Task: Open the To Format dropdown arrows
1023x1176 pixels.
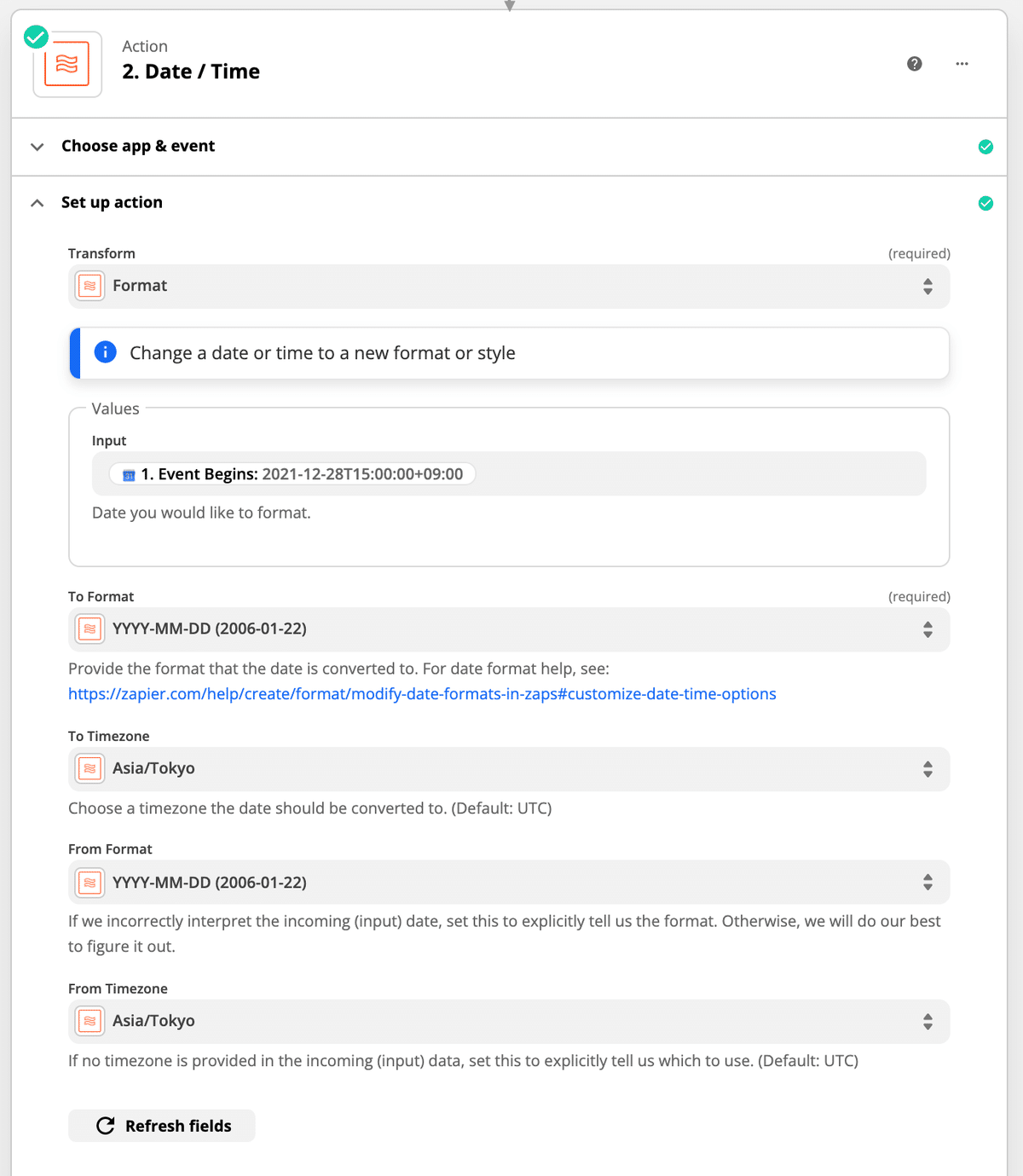Action: coord(928,629)
